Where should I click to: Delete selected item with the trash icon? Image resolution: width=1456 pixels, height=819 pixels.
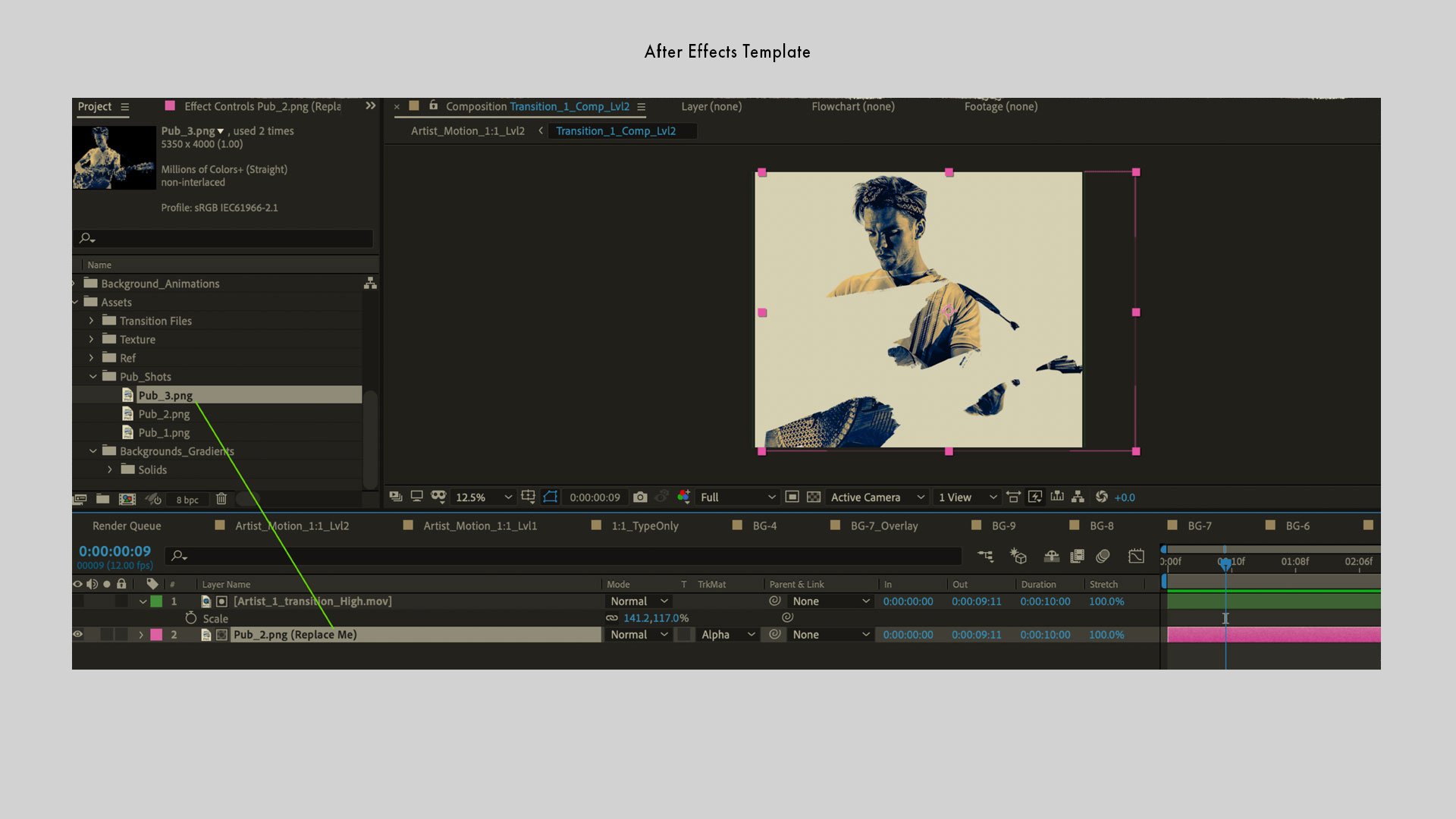click(x=221, y=499)
